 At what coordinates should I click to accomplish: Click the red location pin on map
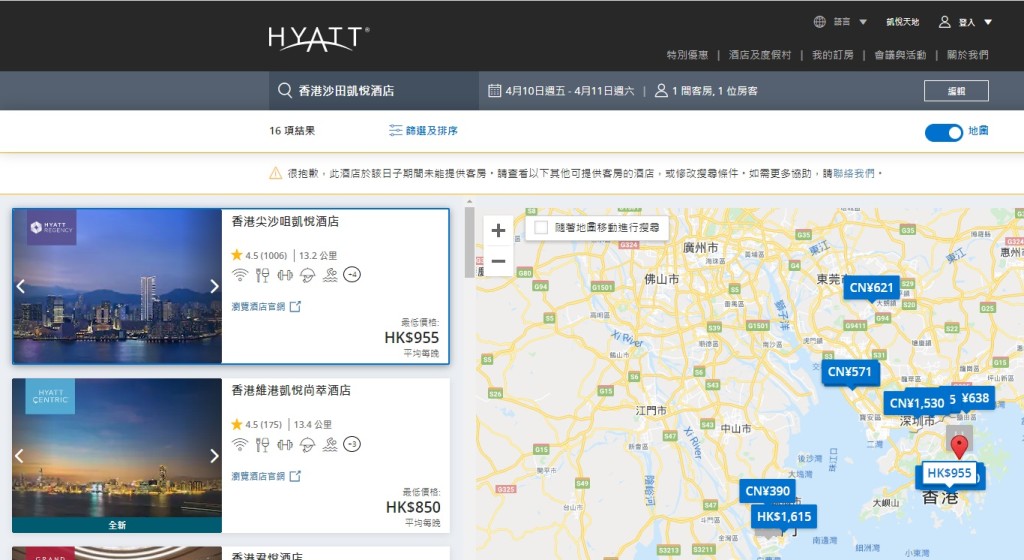(x=959, y=447)
